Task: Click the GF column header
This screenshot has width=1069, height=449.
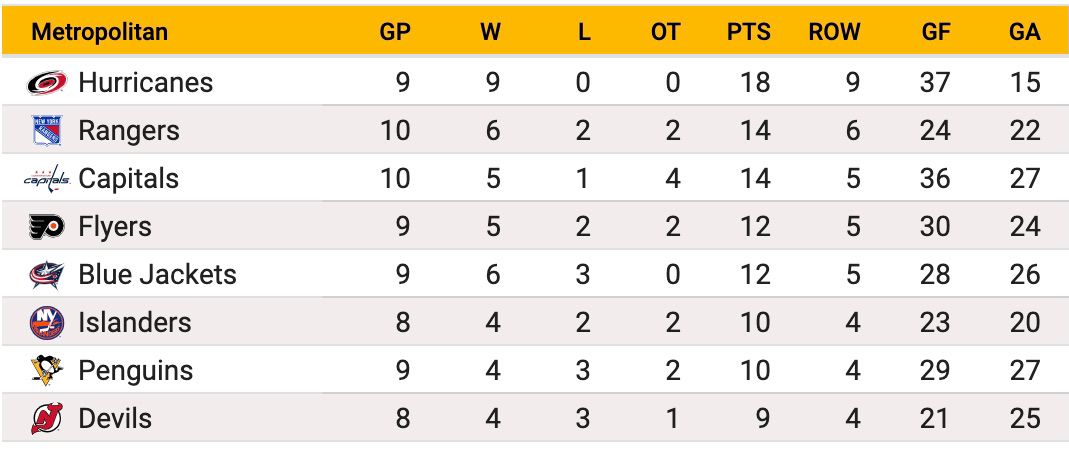Action: pos(935,31)
